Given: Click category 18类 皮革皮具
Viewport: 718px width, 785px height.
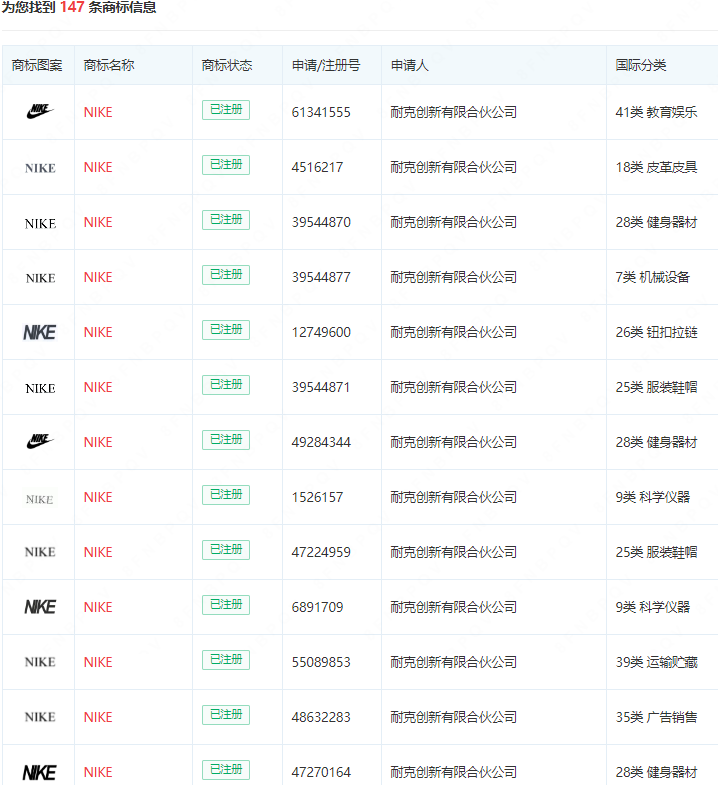Looking at the screenshot, I should click(656, 167).
